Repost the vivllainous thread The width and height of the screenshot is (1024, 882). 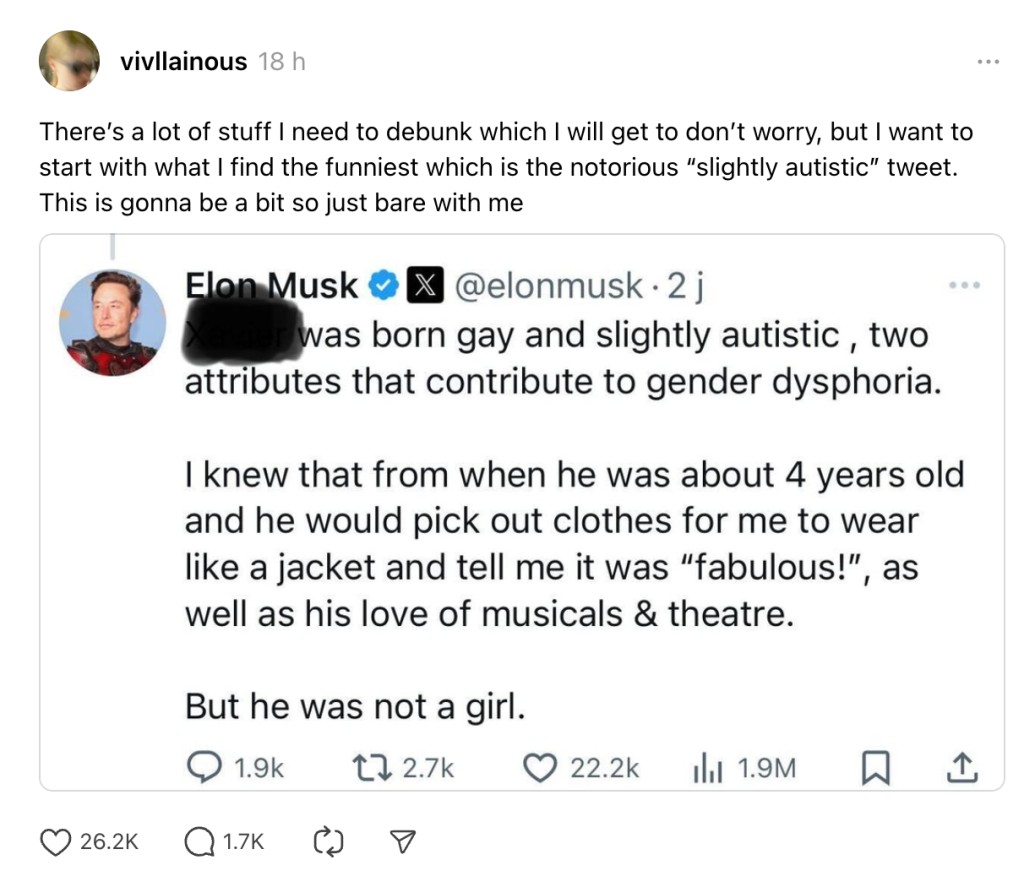click(x=328, y=843)
